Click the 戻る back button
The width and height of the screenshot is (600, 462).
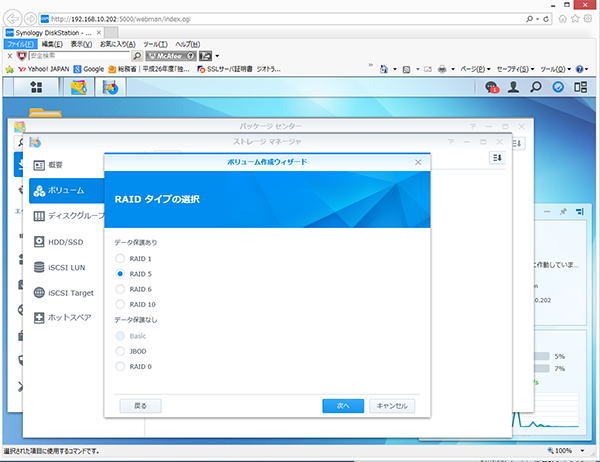point(140,406)
